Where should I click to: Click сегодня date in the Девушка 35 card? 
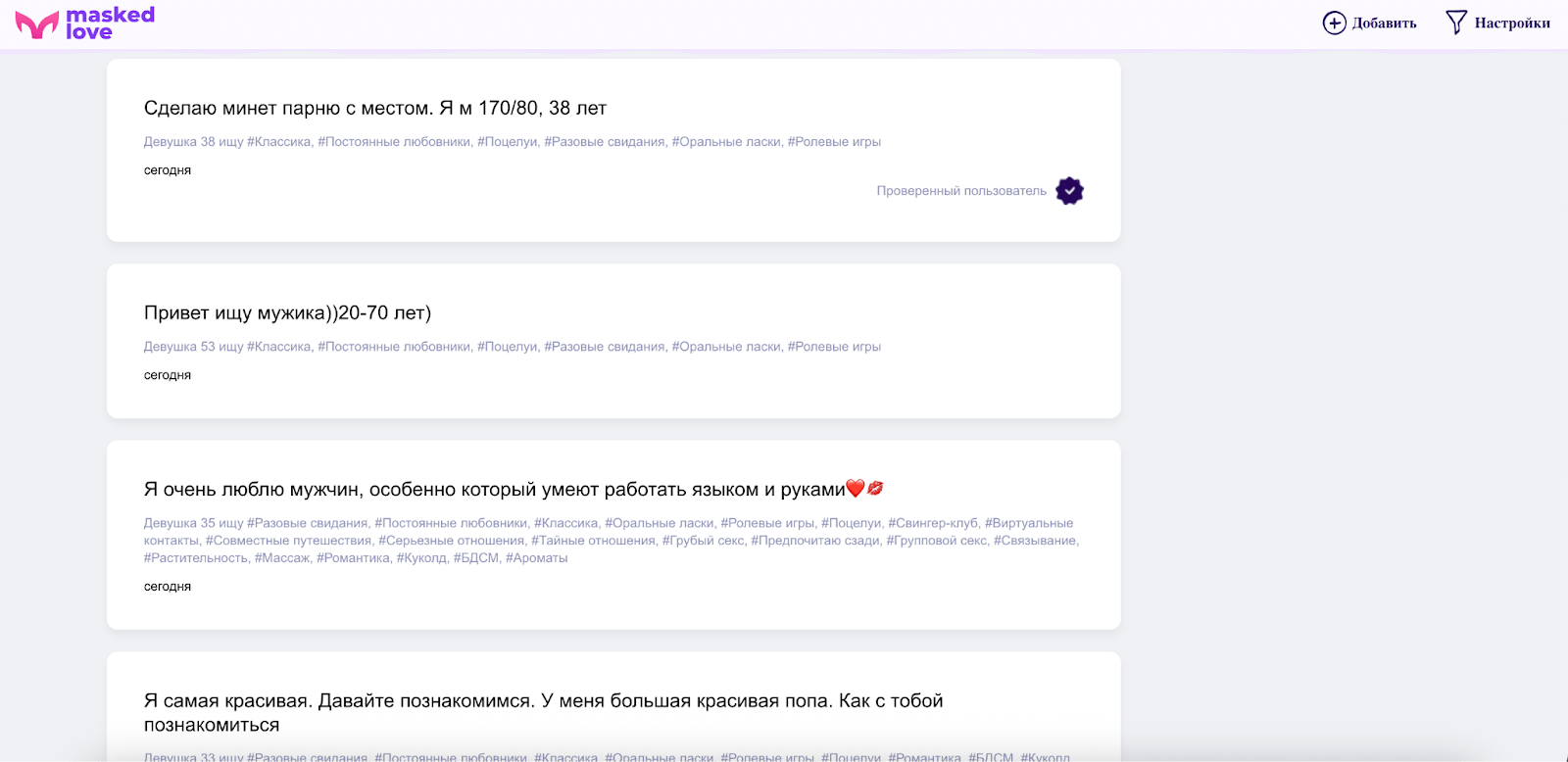click(168, 587)
